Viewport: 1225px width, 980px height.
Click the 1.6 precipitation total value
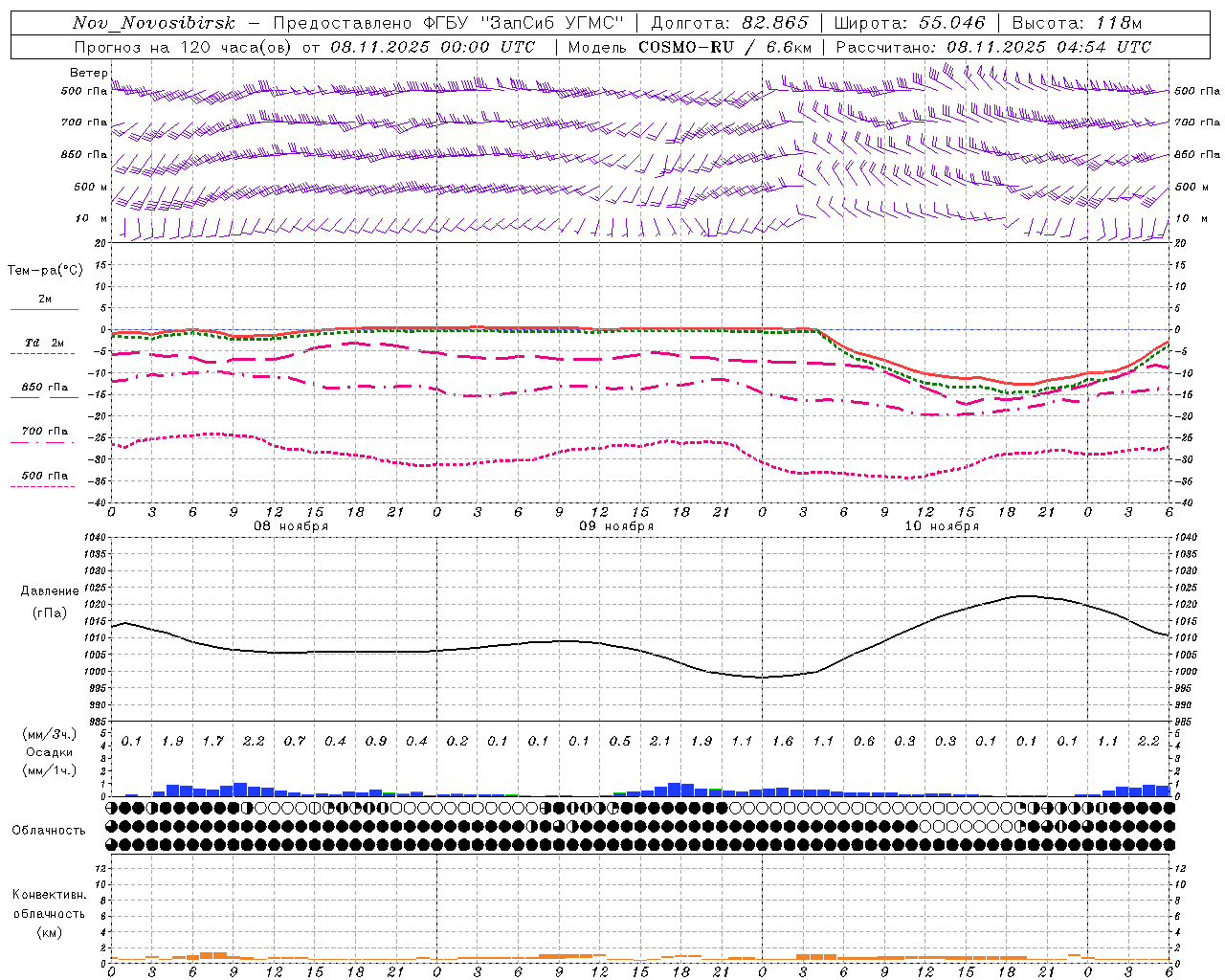[x=782, y=741]
